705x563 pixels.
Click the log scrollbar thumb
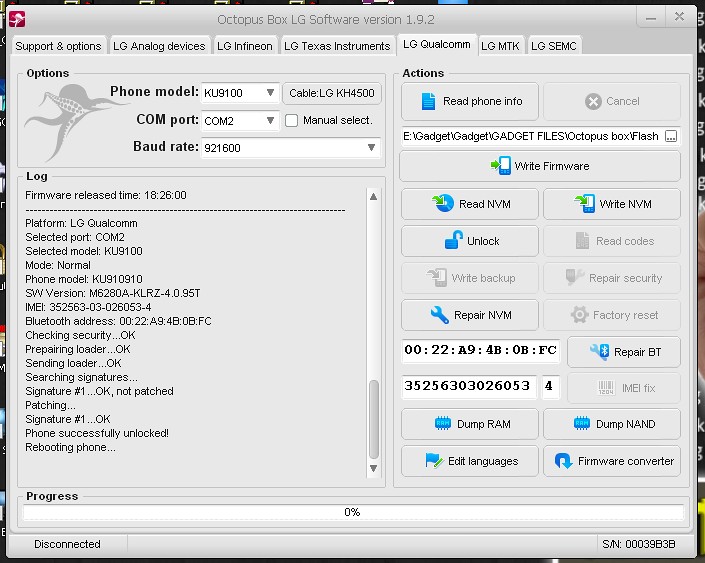(x=373, y=419)
